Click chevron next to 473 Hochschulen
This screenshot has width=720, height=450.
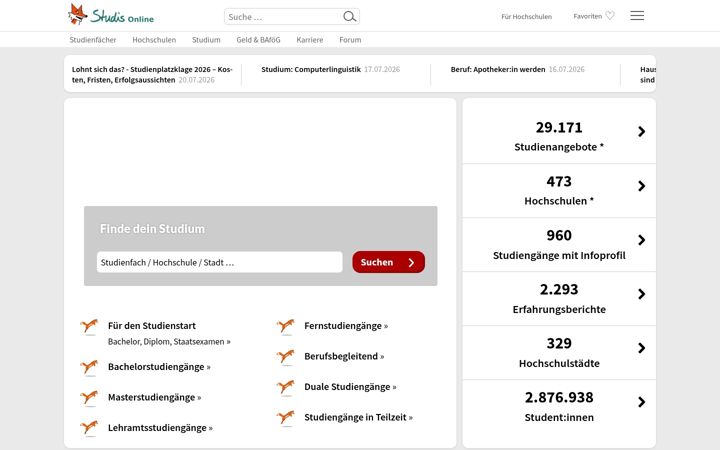click(641, 186)
